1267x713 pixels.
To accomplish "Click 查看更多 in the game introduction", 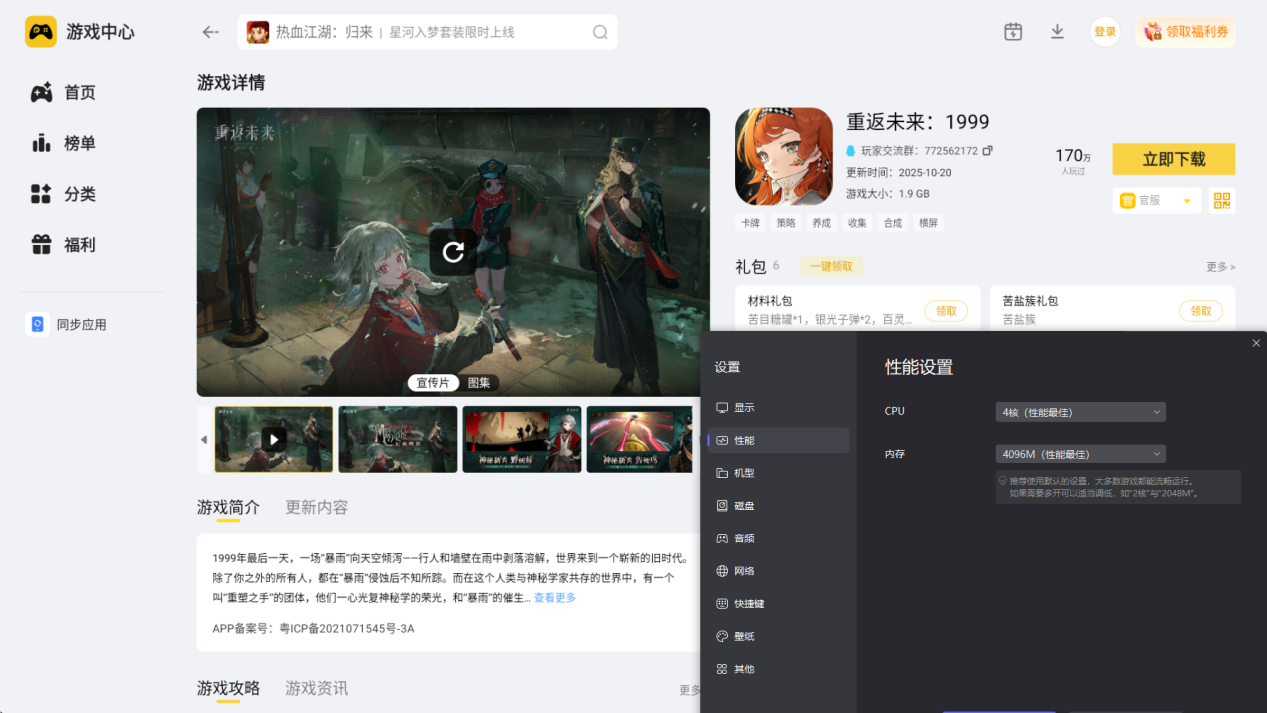I will pos(553,597).
